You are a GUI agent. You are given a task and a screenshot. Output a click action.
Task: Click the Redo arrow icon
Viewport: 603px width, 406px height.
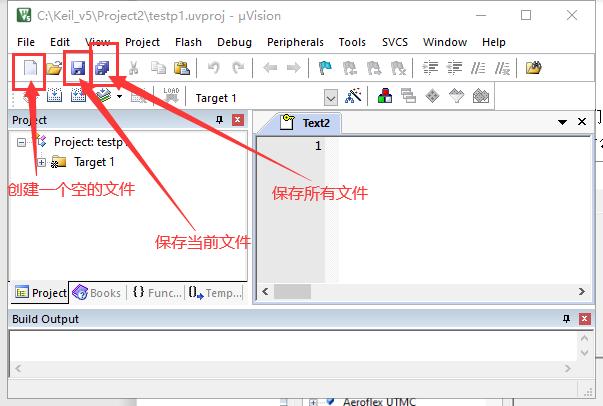238,68
